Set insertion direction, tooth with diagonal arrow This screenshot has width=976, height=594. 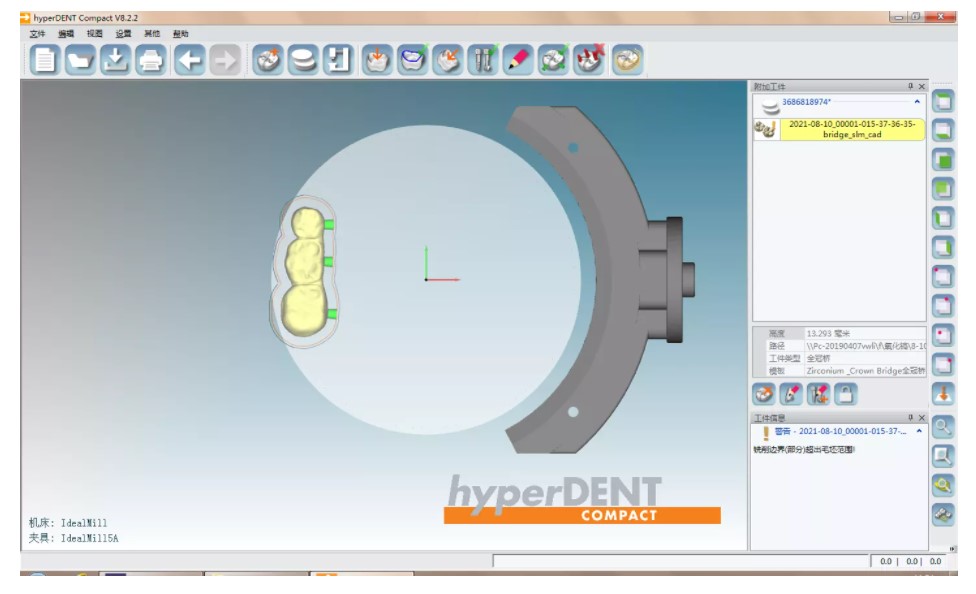(x=448, y=60)
